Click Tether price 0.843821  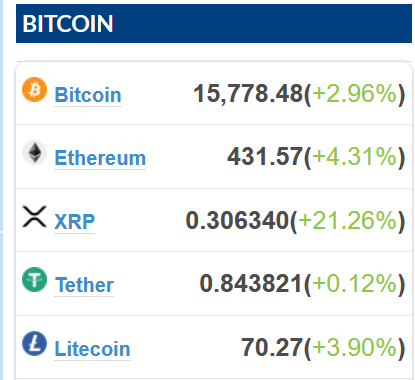click(251, 284)
